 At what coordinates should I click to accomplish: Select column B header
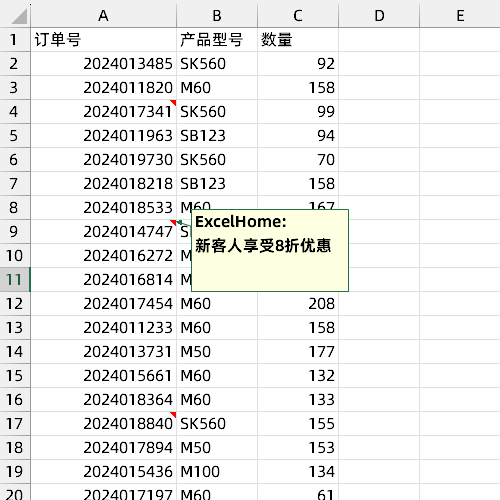[x=217, y=16]
